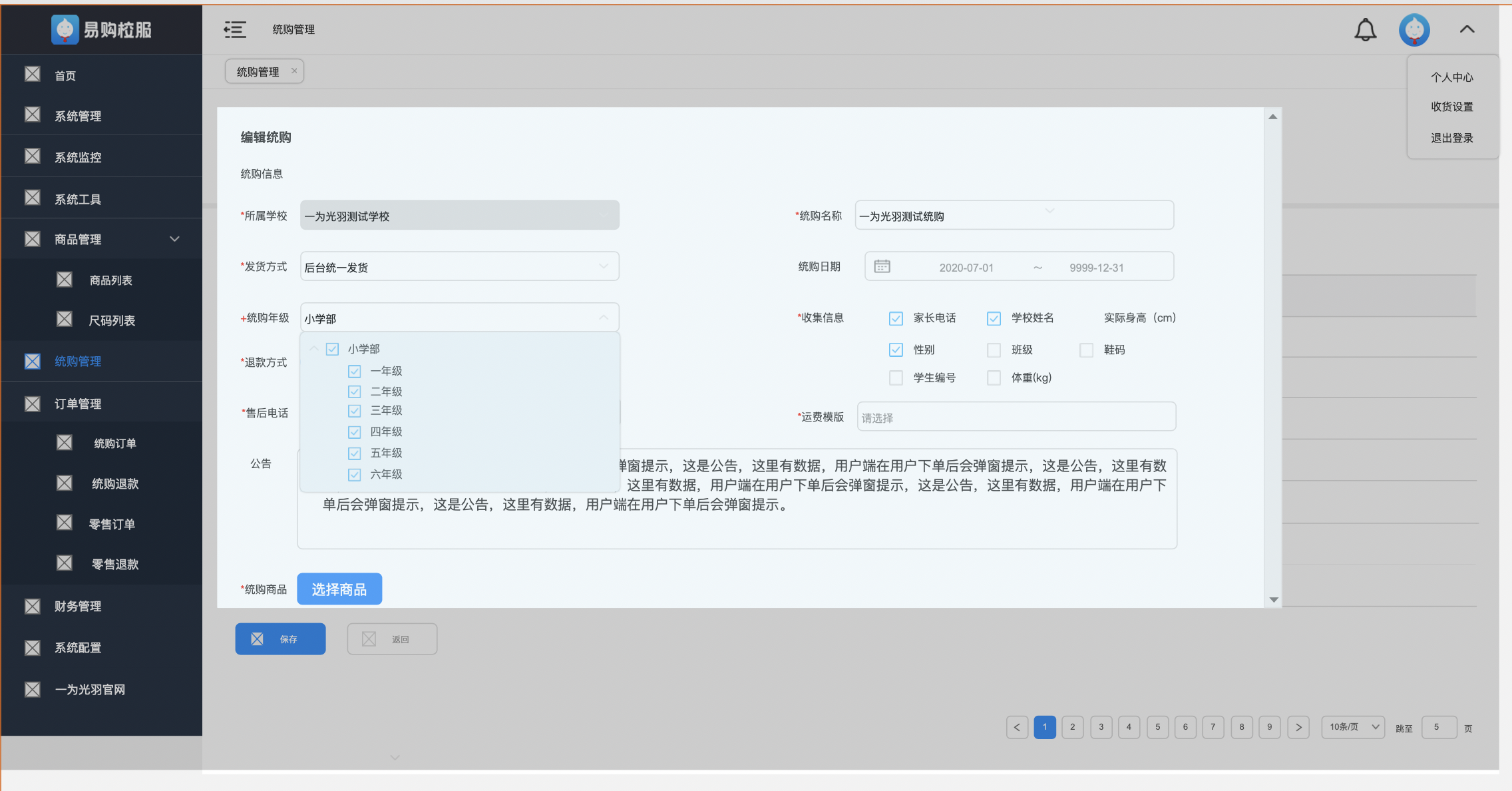
Task: Click the 系统工具 sidebar icon
Action: (x=33, y=198)
